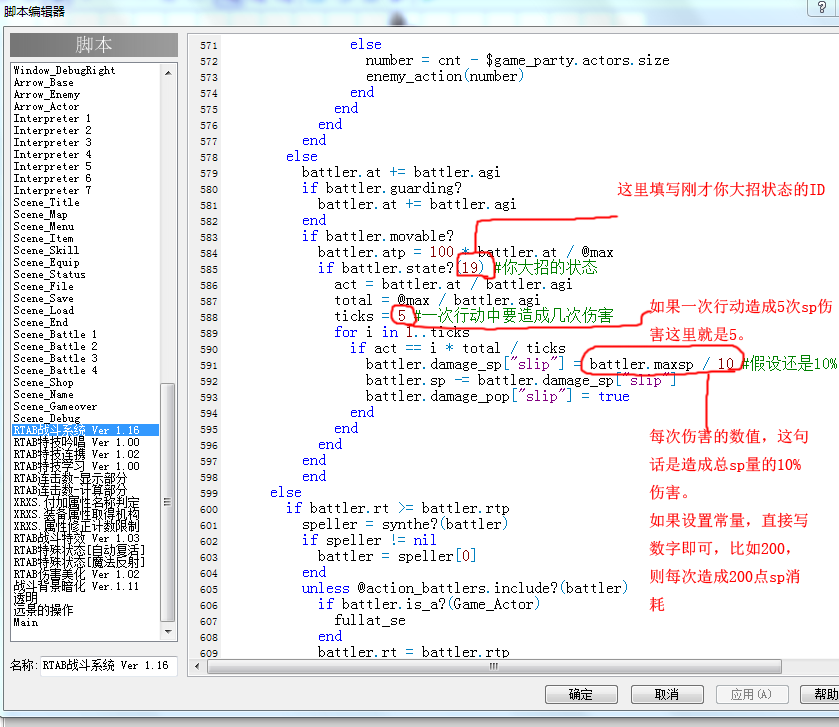Select Scene_Item script
Viewport: 839px width, 727px height.
43,239
